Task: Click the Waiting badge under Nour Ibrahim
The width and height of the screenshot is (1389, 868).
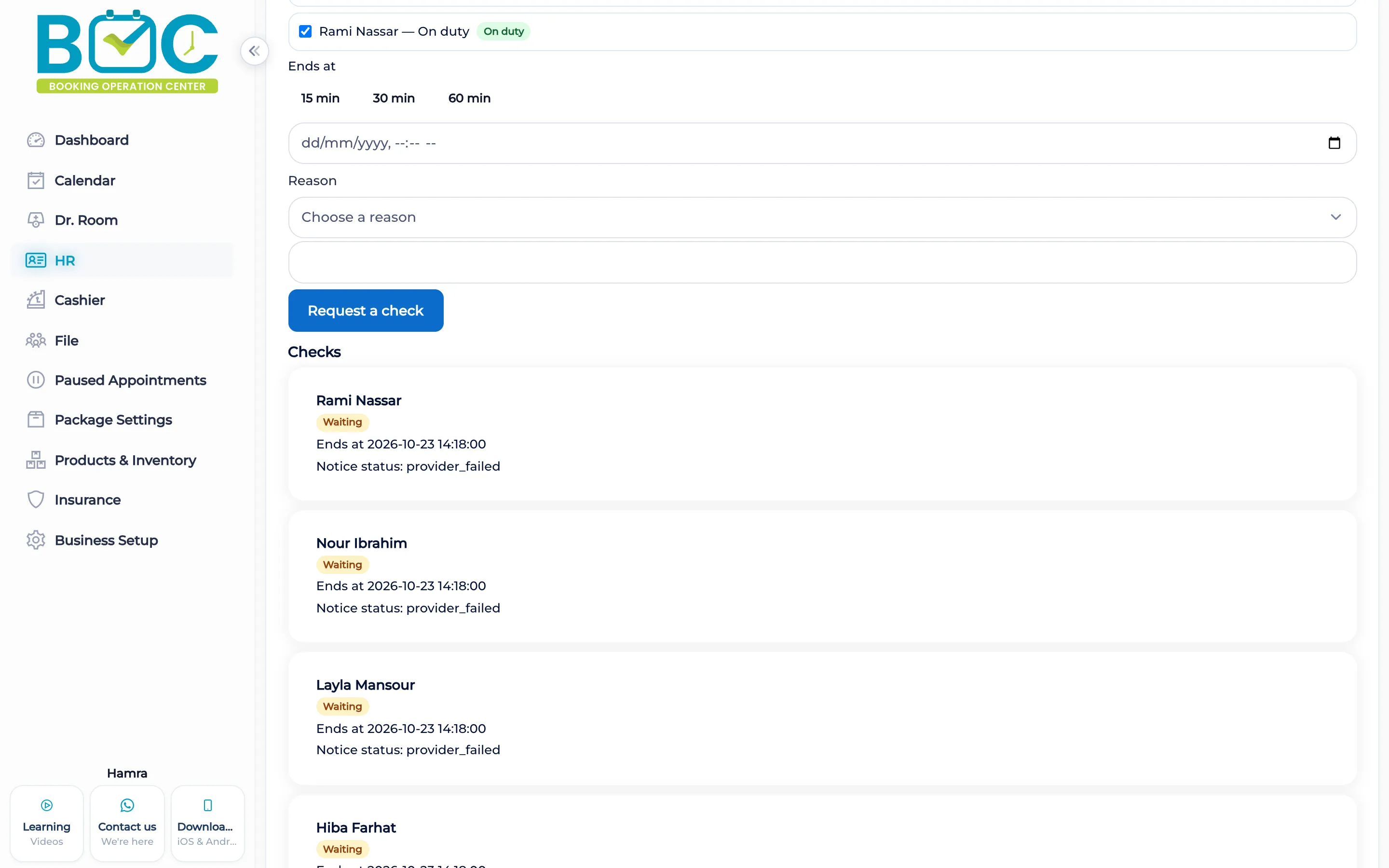Action: (x=342, y=564)
